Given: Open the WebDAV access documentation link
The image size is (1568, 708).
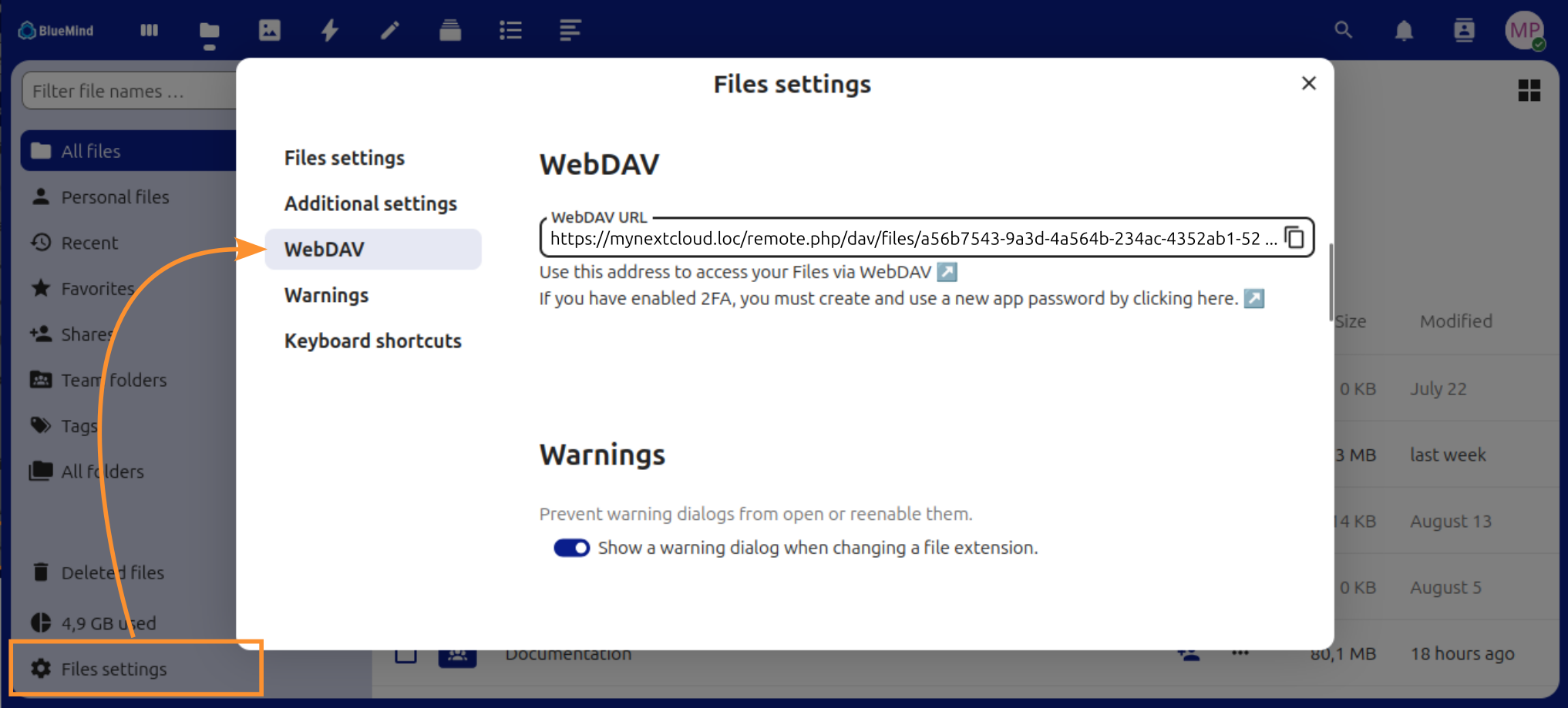Looking at the screenshot, I should tap(947, 272).
